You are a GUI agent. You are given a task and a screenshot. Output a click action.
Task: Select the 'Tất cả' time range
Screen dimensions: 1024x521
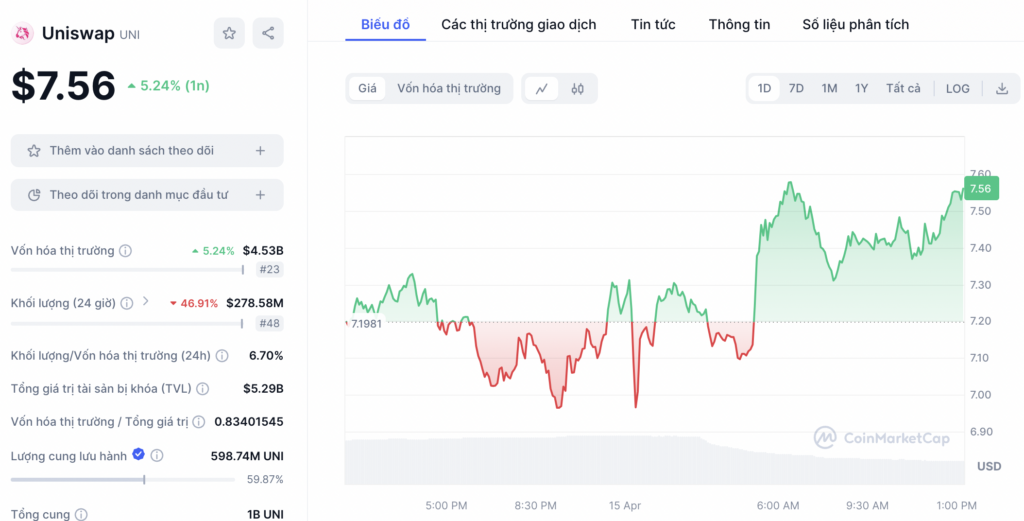click(903, 89)
